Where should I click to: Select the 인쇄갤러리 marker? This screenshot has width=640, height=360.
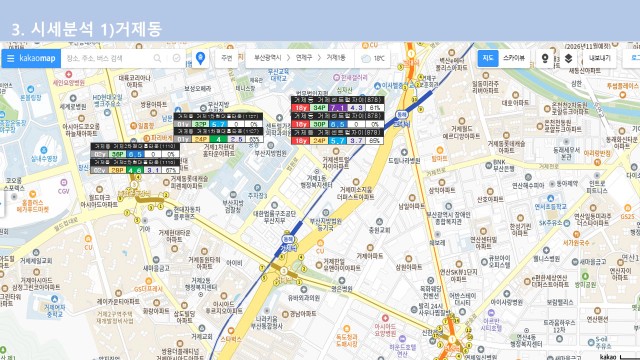[x=336, y=77]
